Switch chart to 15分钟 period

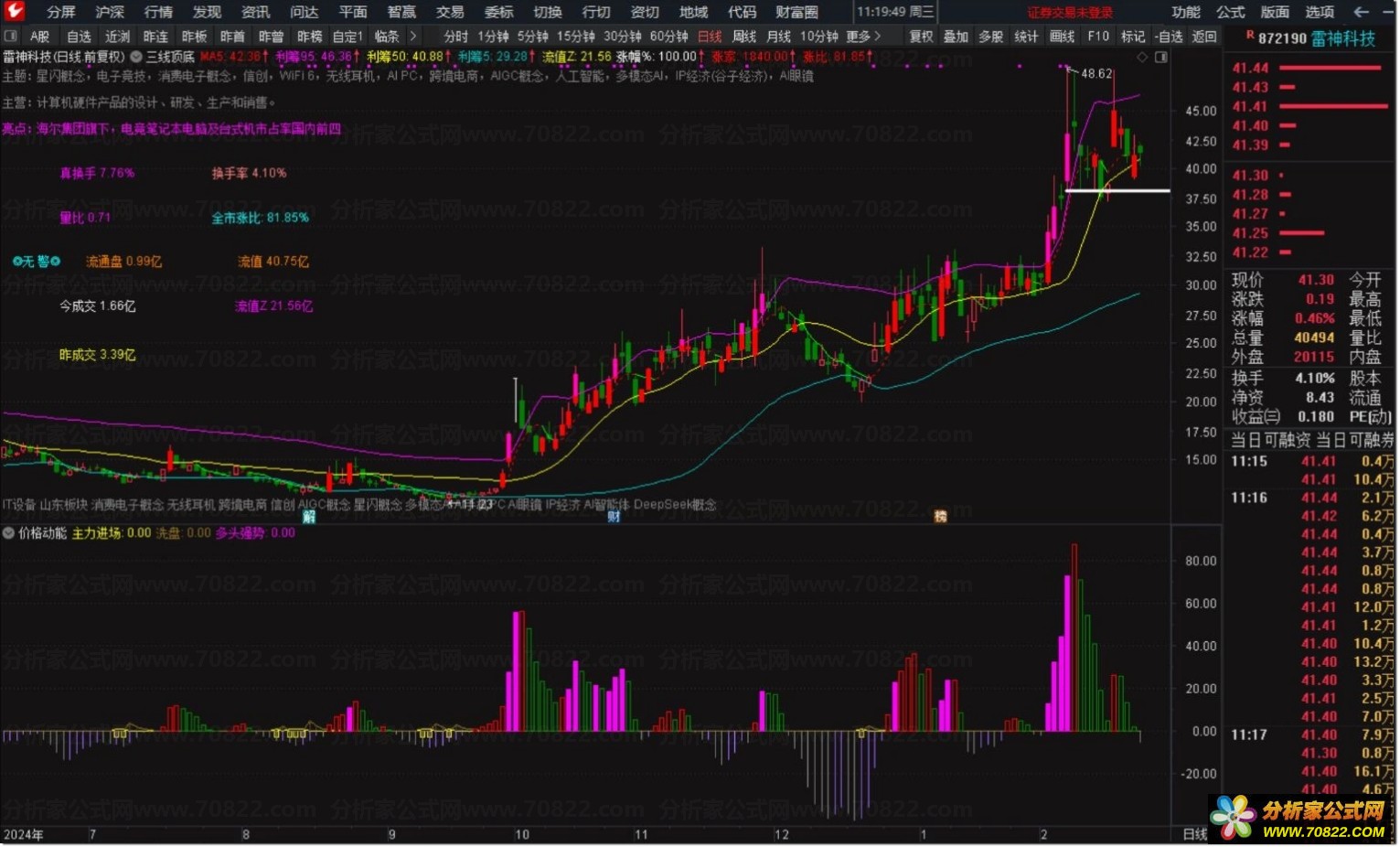tap(575, 37)
